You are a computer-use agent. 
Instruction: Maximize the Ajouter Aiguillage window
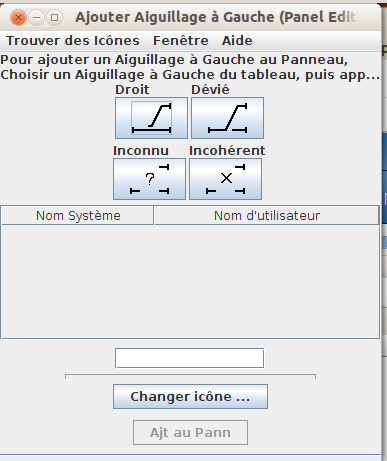click(x=54, y=17)
